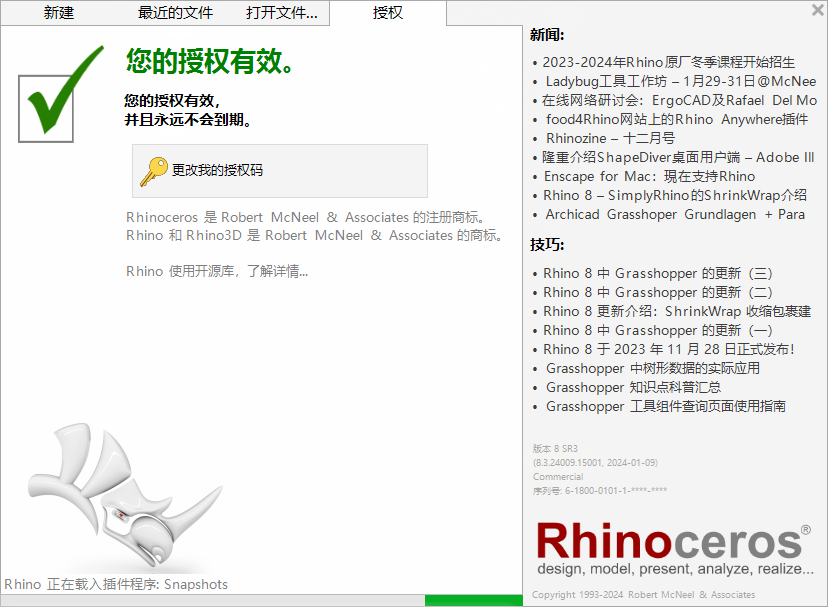828x607 pixels.
Task: Click the green loading progress bar
Action: 474,601
